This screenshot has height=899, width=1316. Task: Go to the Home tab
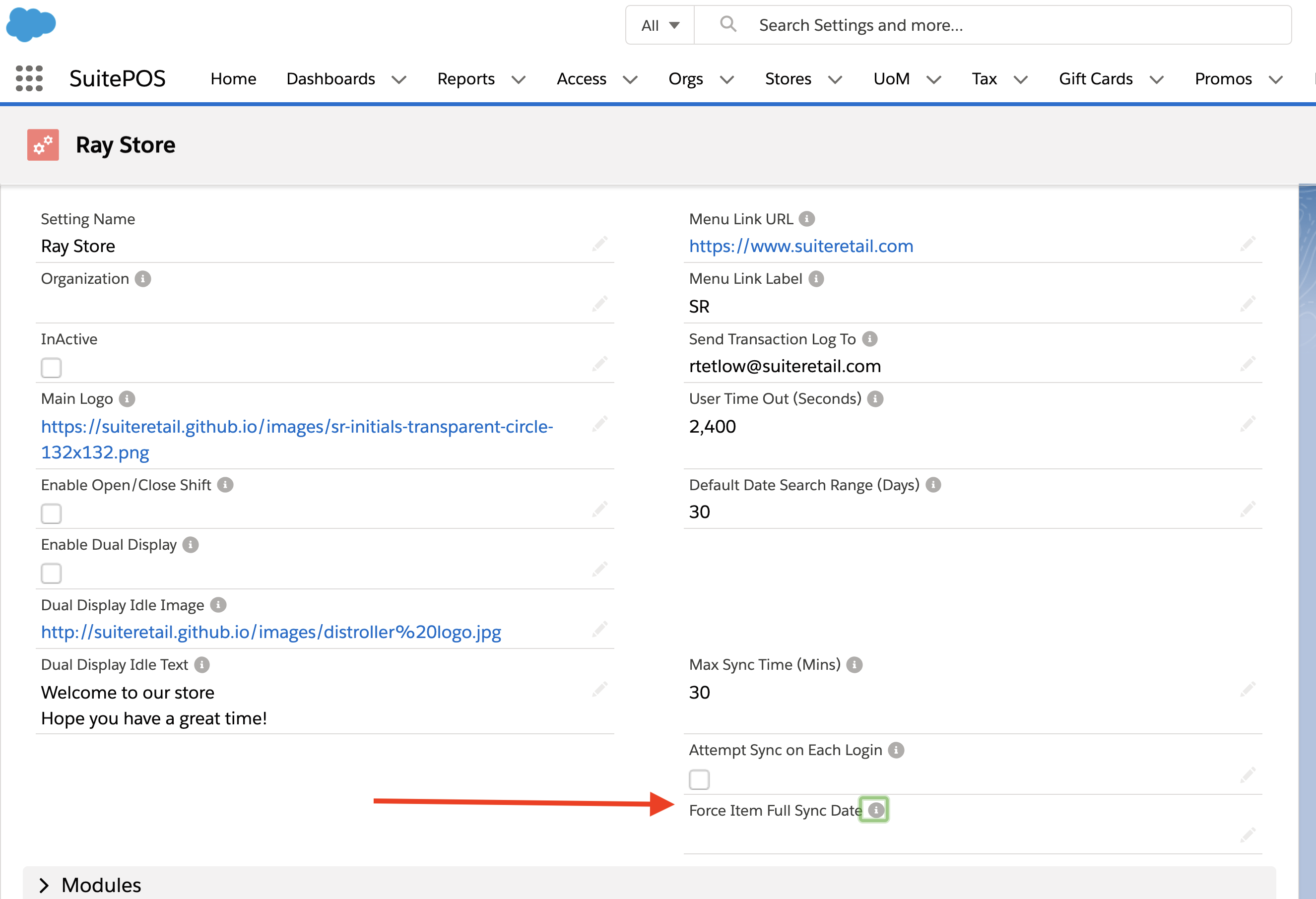click(x=233, y=79)
